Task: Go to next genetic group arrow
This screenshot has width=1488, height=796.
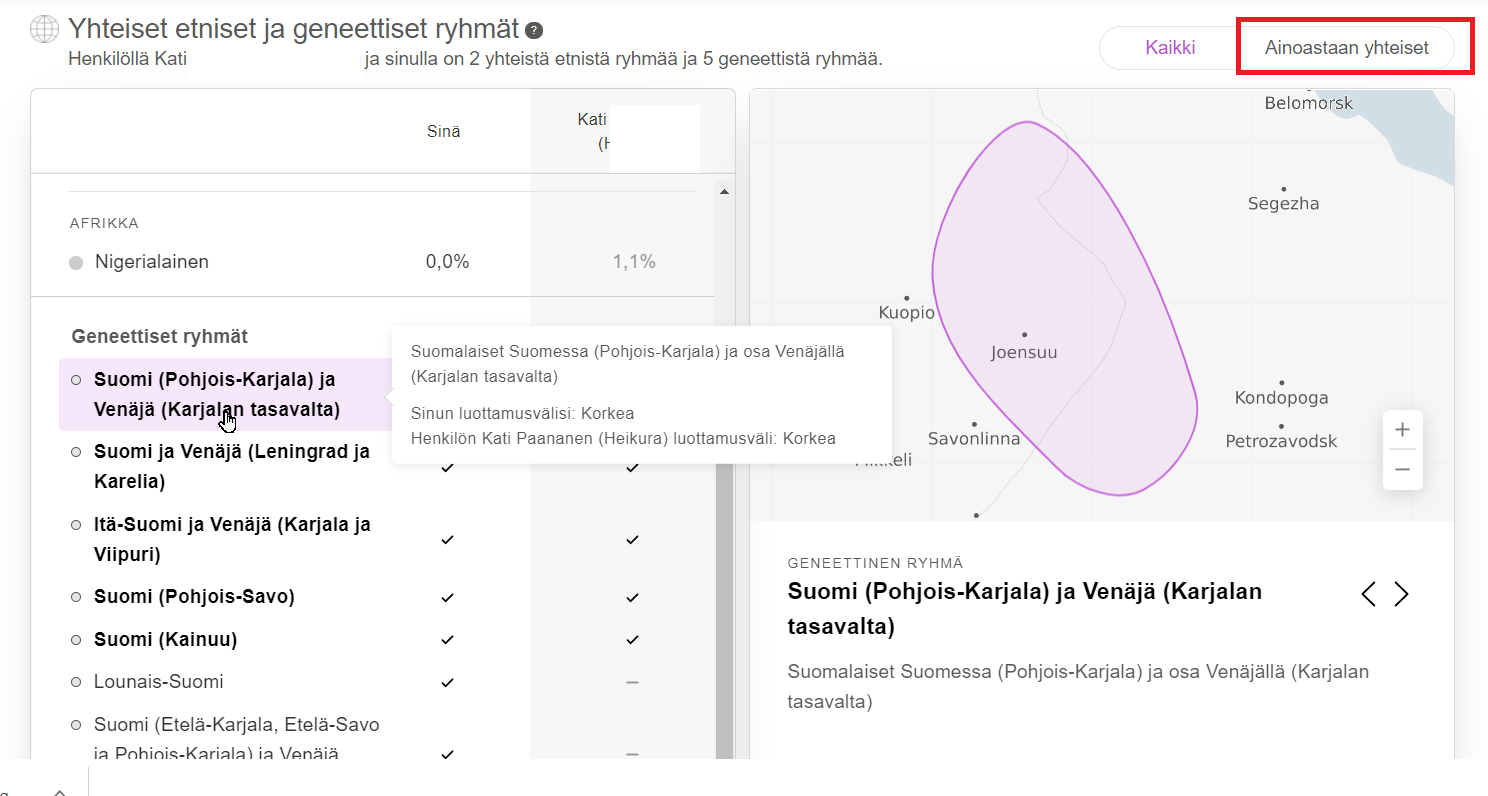Action: [1401, 594]
